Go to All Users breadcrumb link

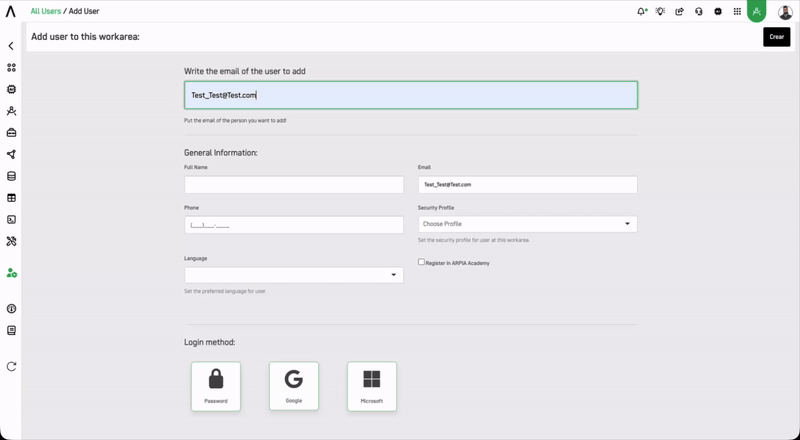pyautogui.click(x=45, y=11)
